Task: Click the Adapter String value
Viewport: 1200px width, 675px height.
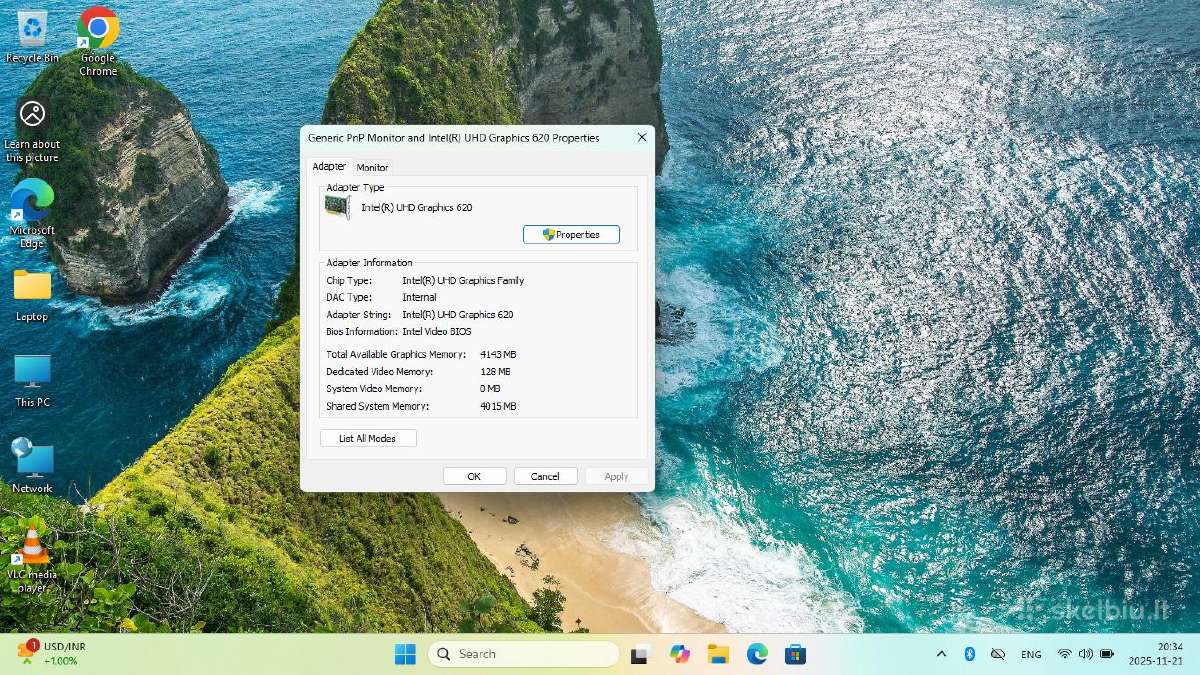Action: (x=458, y=314)
